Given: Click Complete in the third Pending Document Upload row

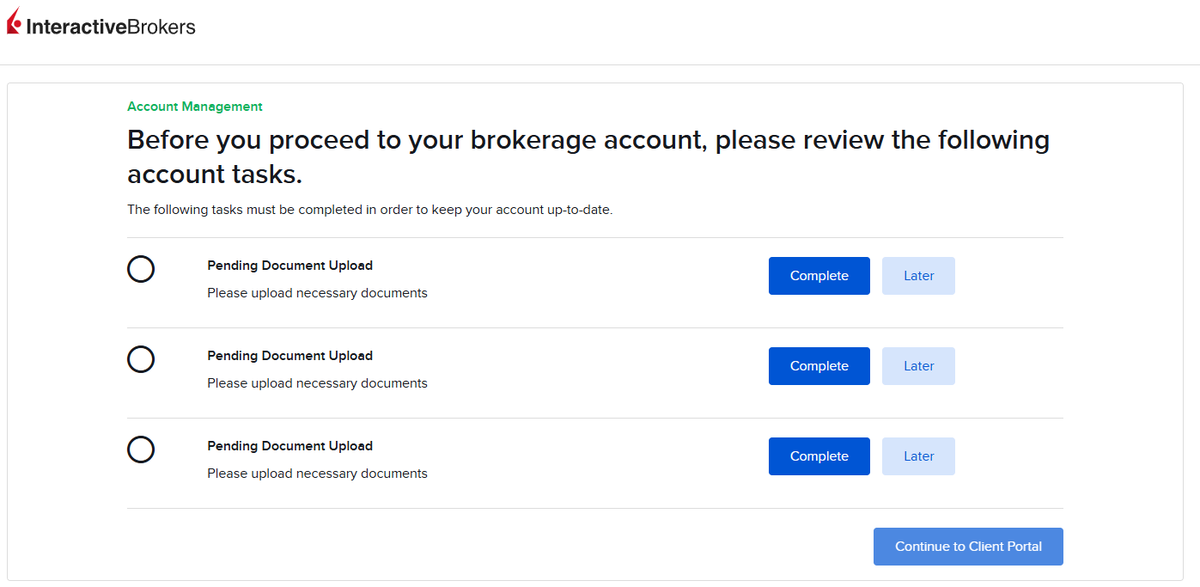Looking at the screenshot, I should tap(819, 456).
